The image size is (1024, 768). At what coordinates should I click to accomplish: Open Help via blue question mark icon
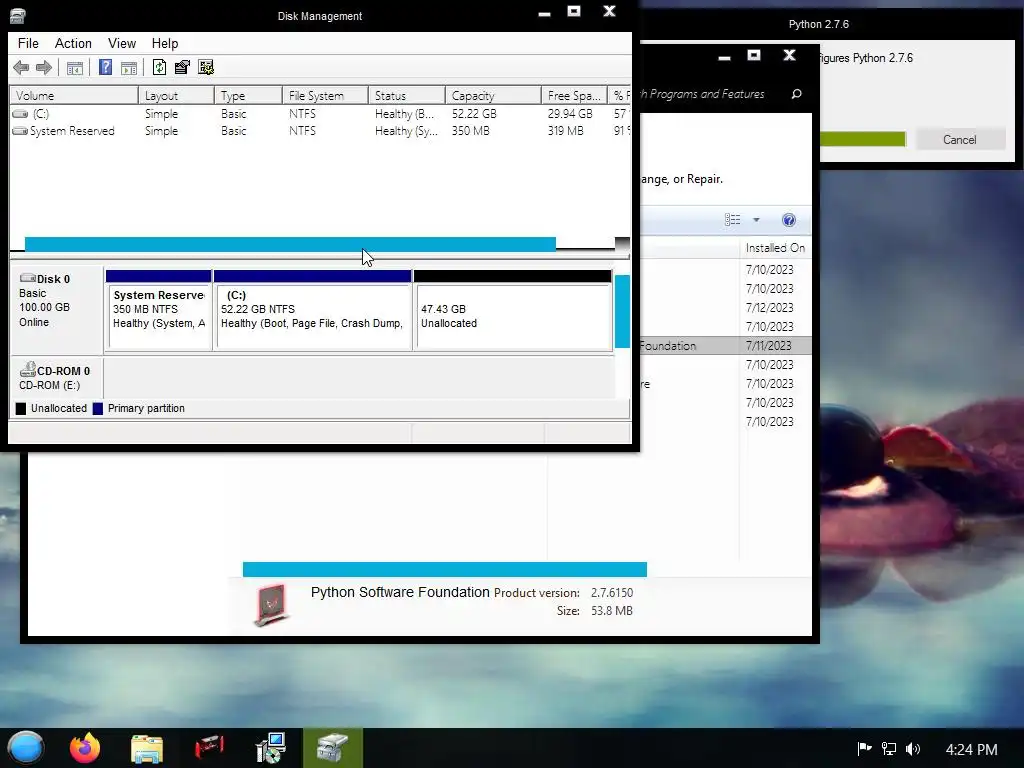click(x=105, y=67)
